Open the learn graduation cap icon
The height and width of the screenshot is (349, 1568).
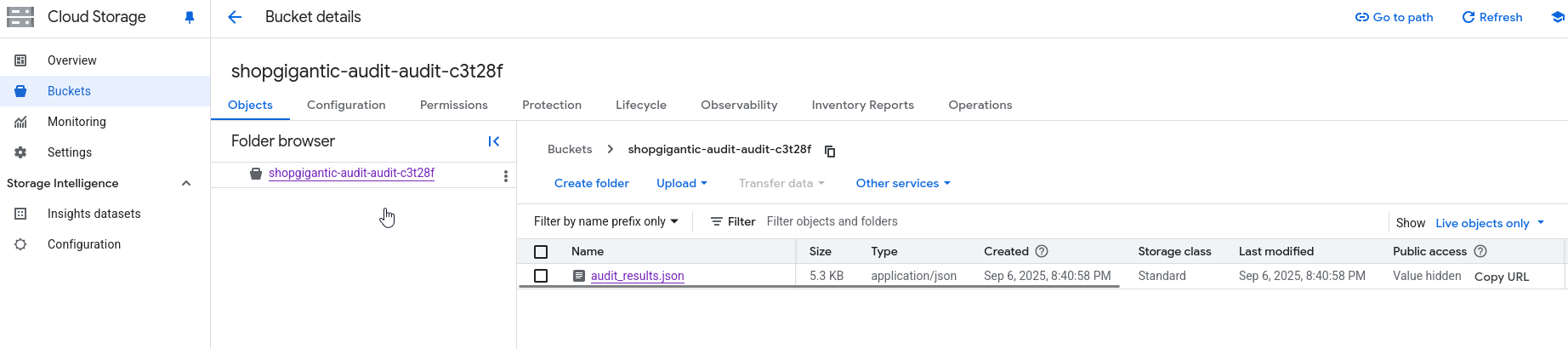pos(1558,17)
